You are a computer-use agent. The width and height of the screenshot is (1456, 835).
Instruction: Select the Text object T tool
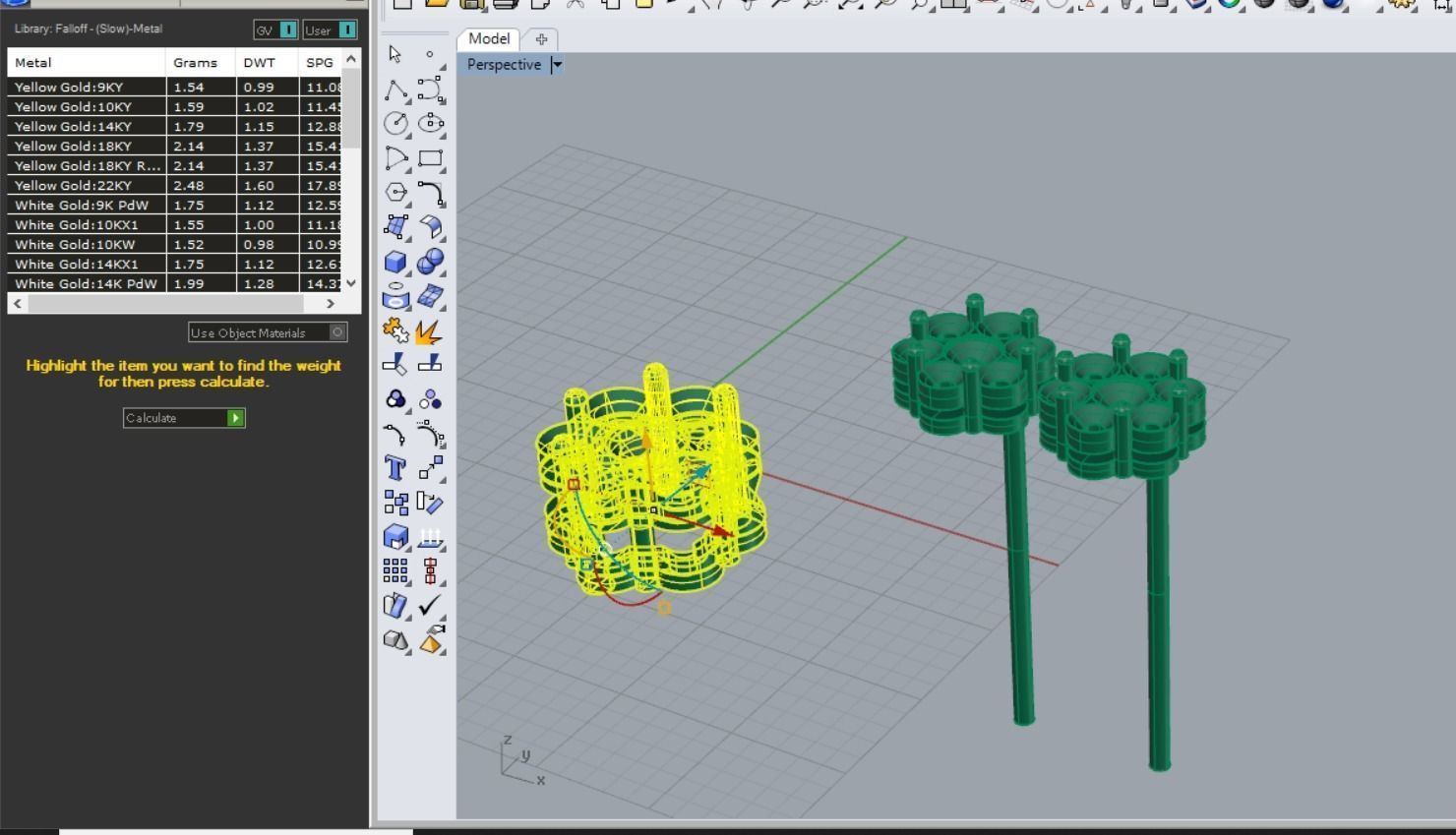(x=395, y=468)
